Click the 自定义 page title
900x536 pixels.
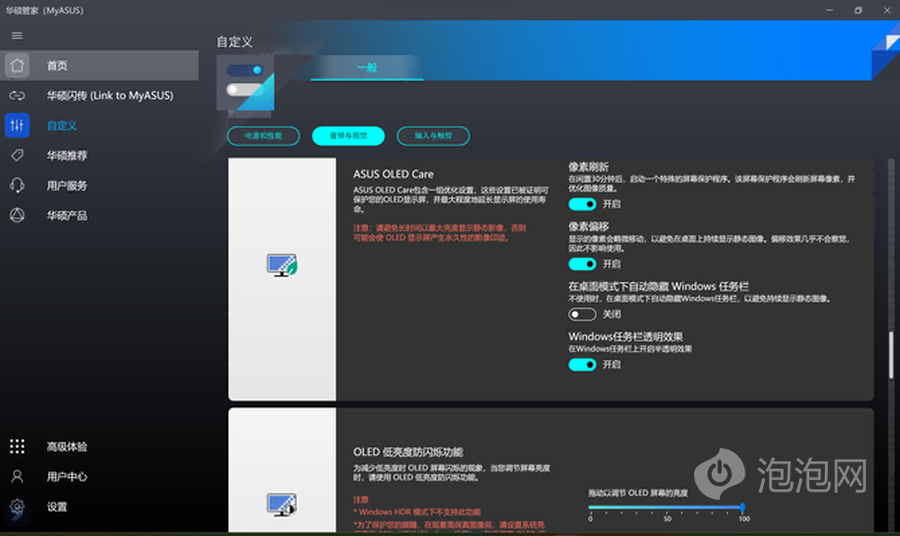234,42
